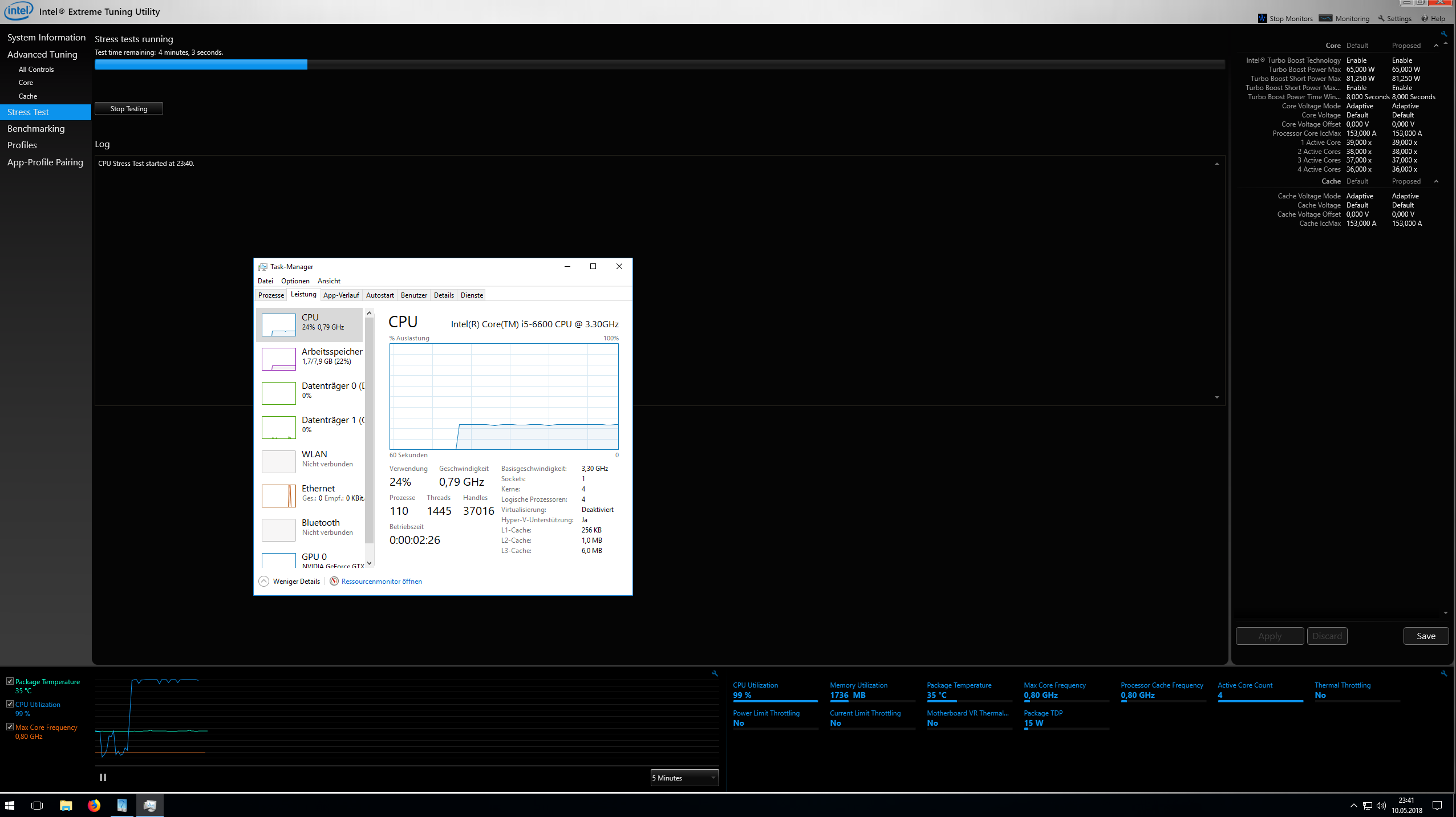Open the Monitoring view icon
The image size is (1456, 817).
click(1325, 18)
